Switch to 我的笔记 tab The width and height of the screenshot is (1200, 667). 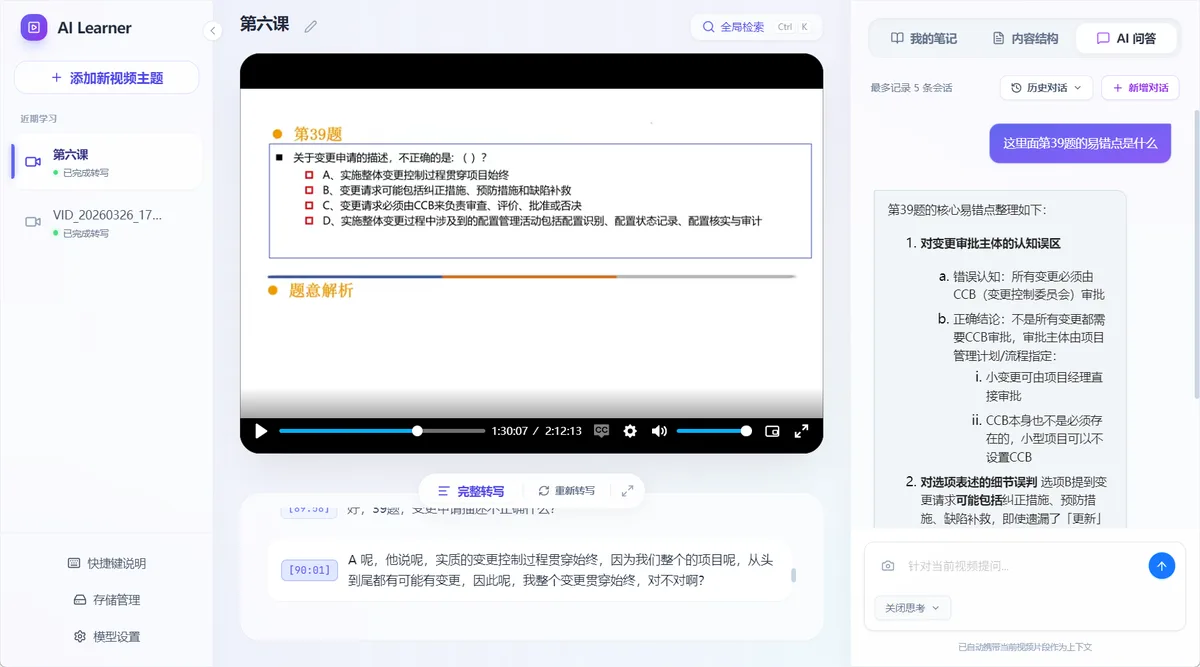[x=924, y=38]
